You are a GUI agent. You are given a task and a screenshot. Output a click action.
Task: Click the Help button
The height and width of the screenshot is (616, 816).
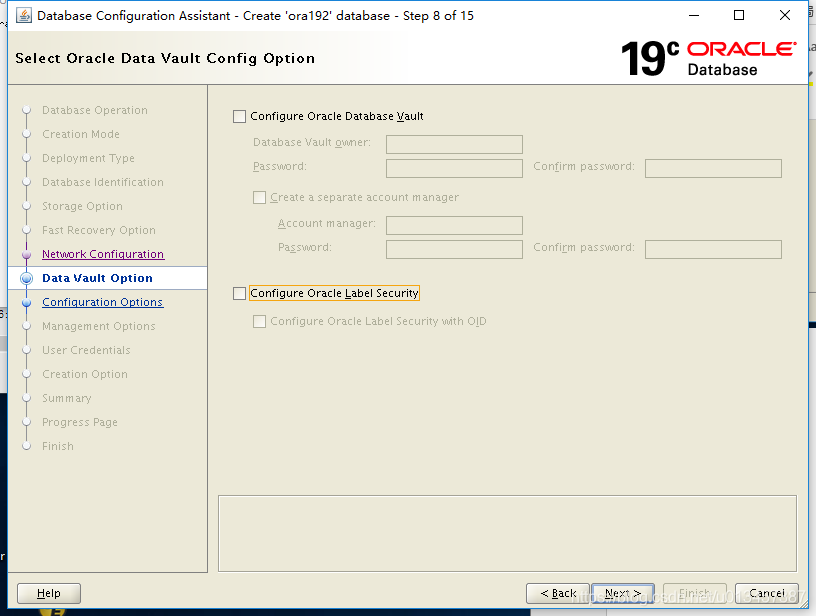pos(49,593)
